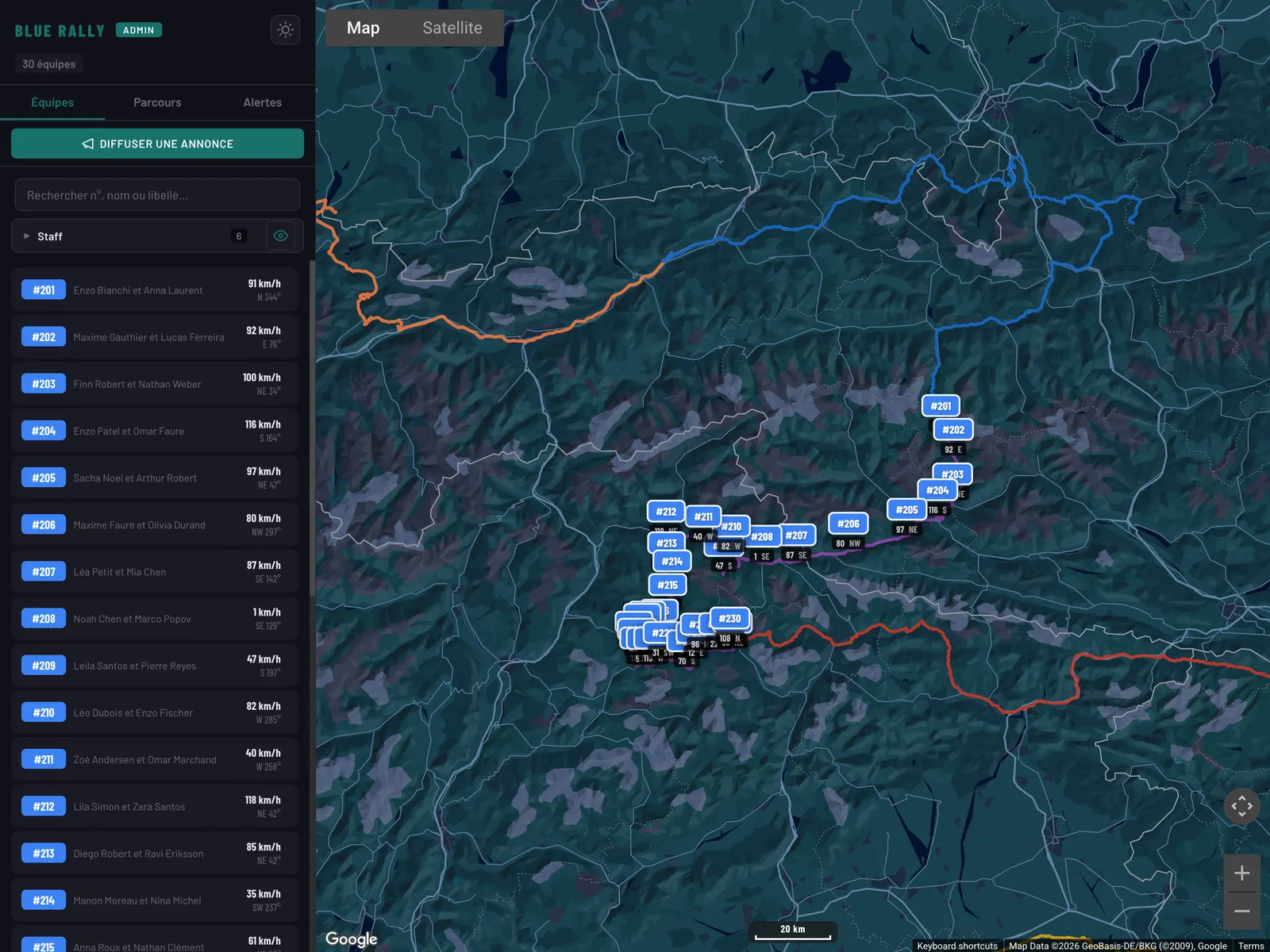This screenshot has height=952, width=1270.
Task: Open team #214 Manon Moreau et Nina Michel
Action: (x=155, y=900)
